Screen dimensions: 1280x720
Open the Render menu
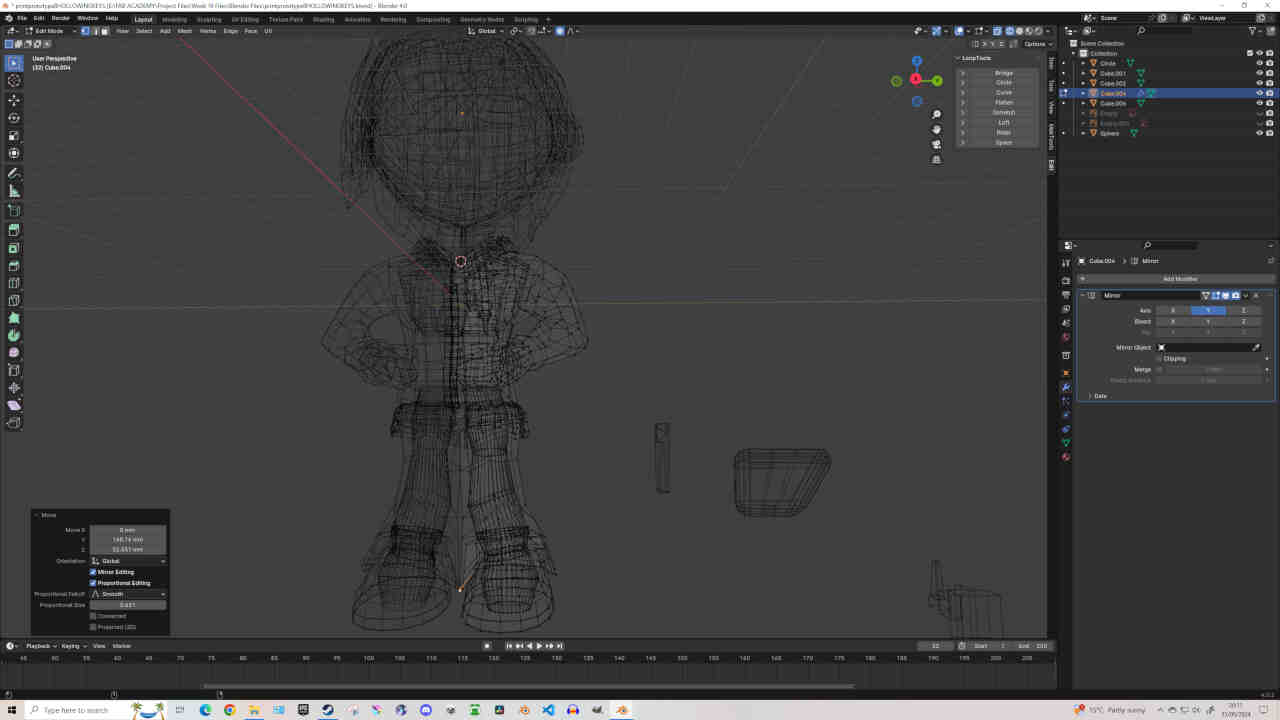[61, 18]
